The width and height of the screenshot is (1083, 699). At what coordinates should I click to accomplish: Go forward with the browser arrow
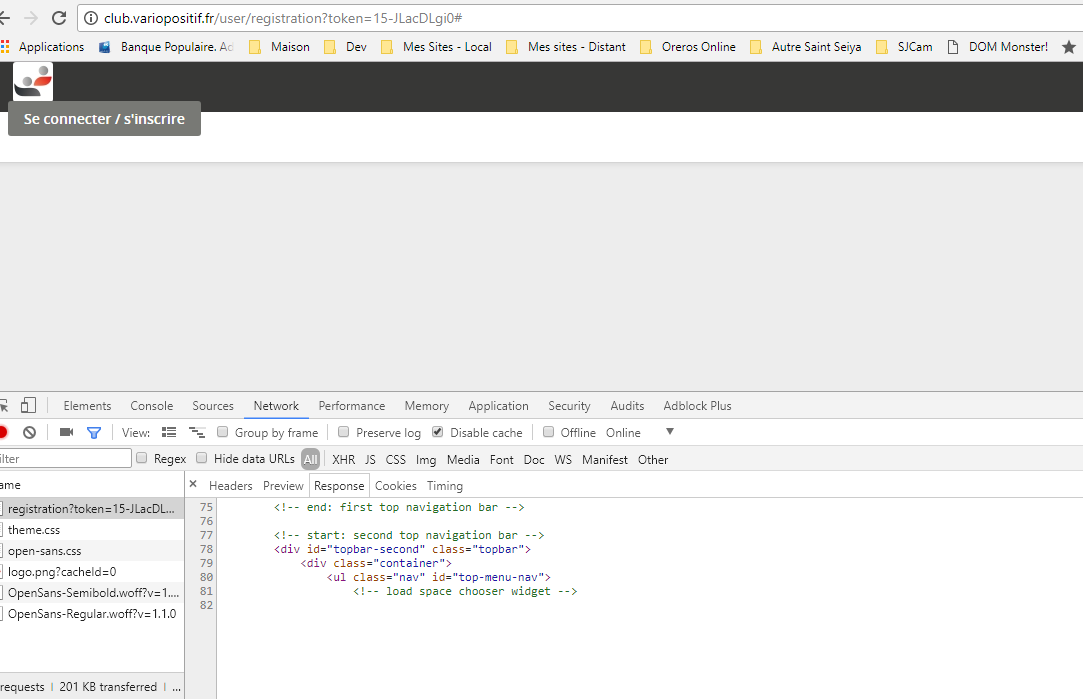pos(31,18)
